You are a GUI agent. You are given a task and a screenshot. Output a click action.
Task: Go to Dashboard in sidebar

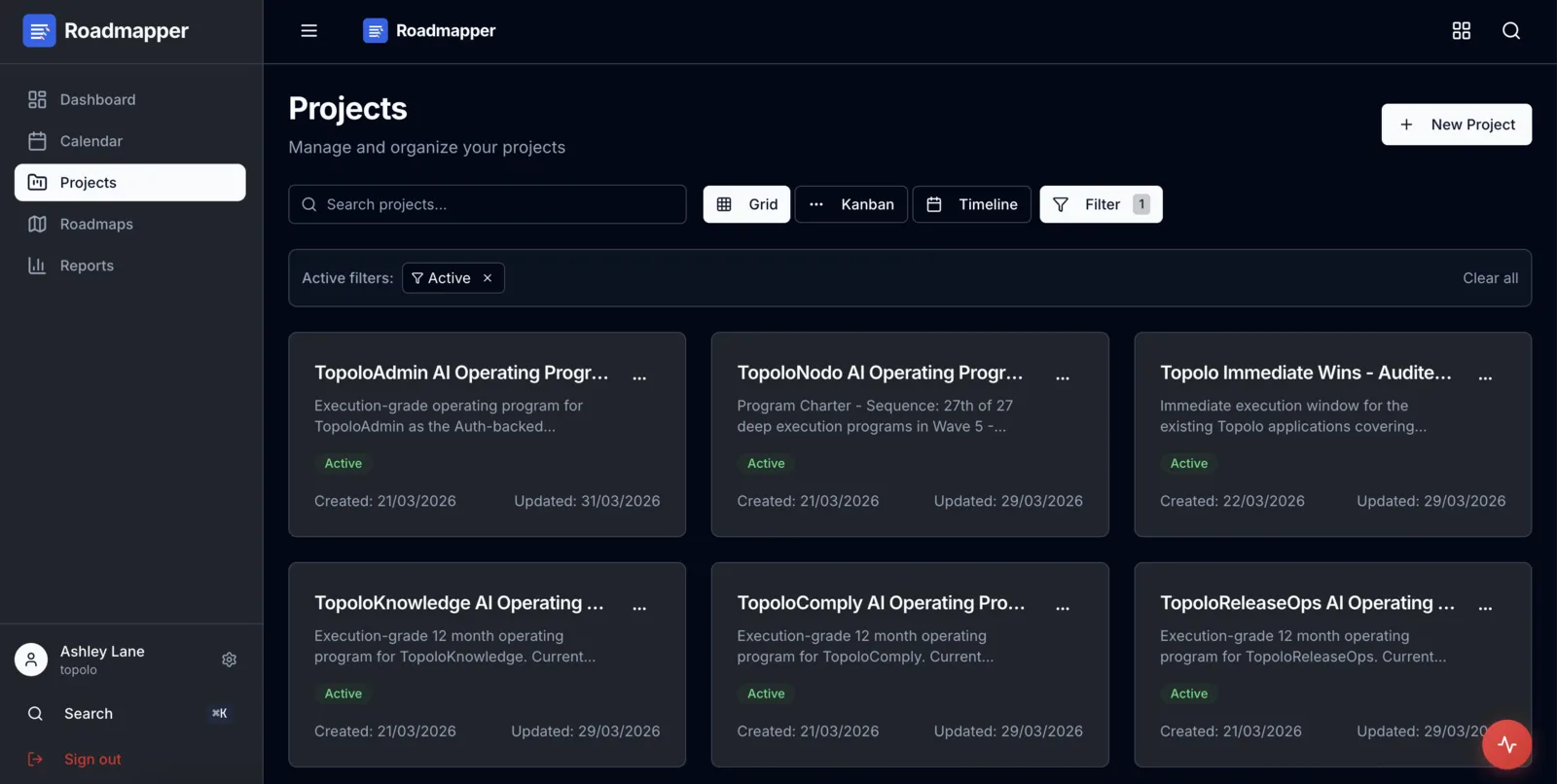(x=97, y=99)
